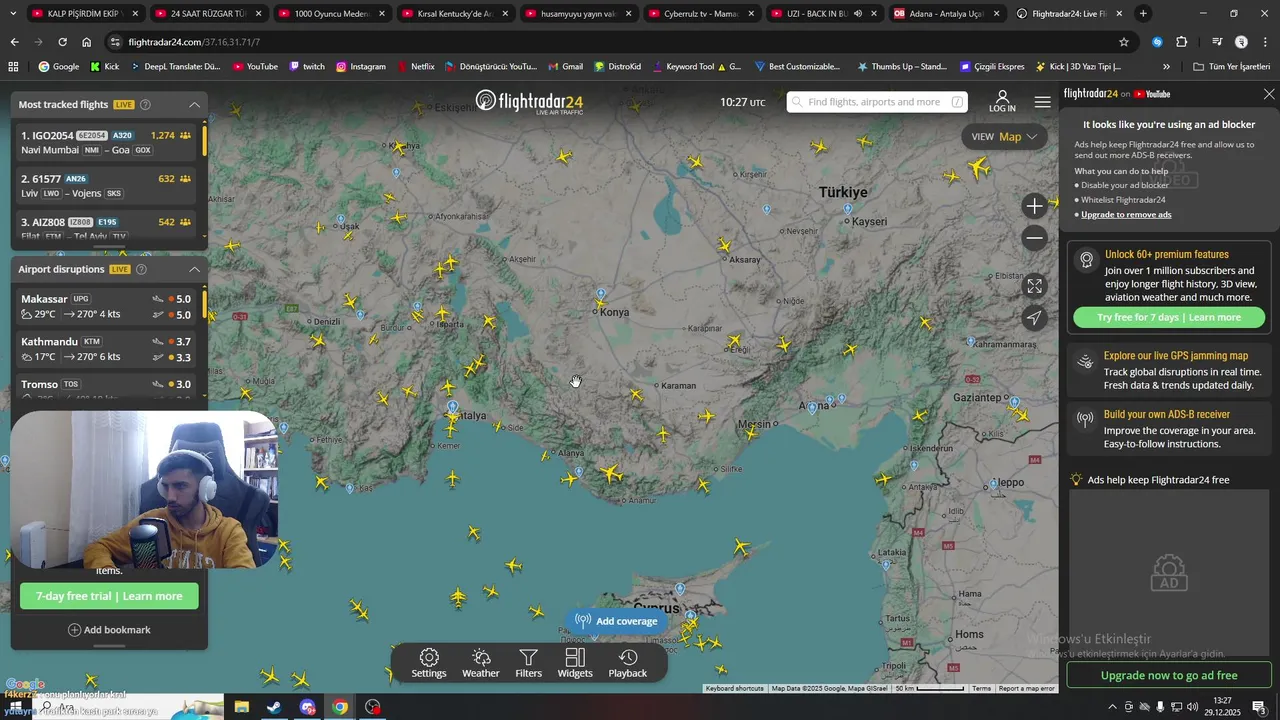Mute the UZI tab audio speaker icon

tap(858, 14)
